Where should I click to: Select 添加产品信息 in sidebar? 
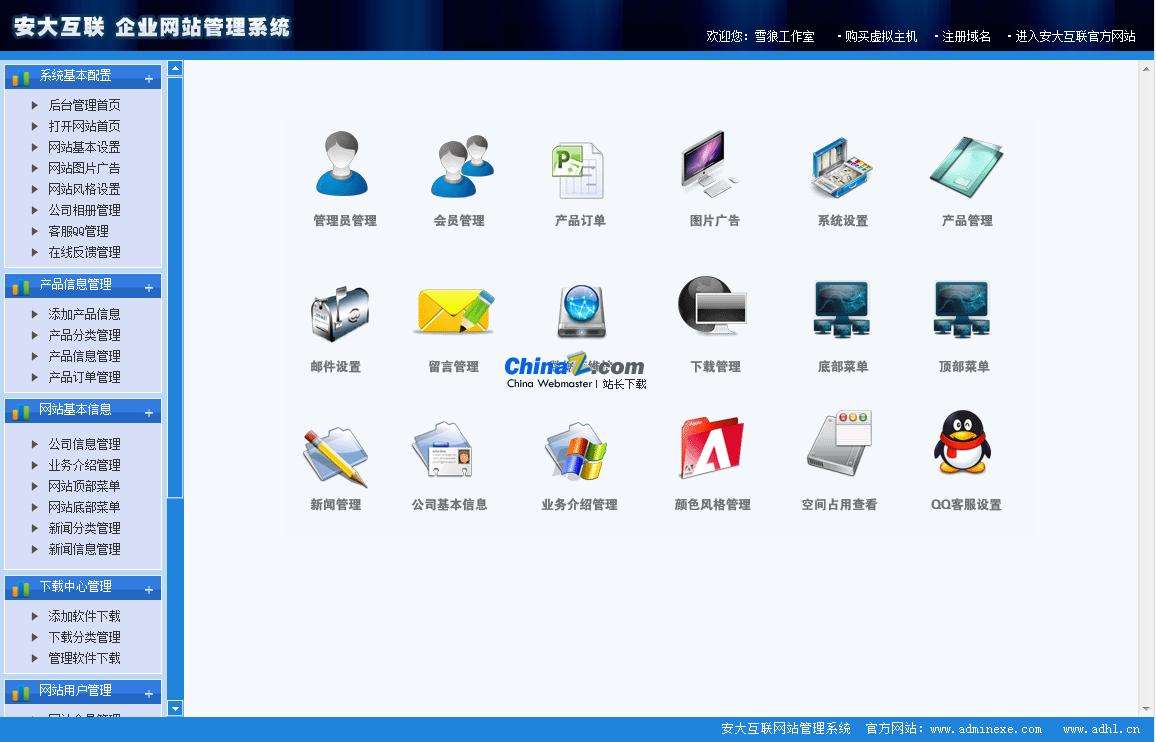(x=84, y=314)
